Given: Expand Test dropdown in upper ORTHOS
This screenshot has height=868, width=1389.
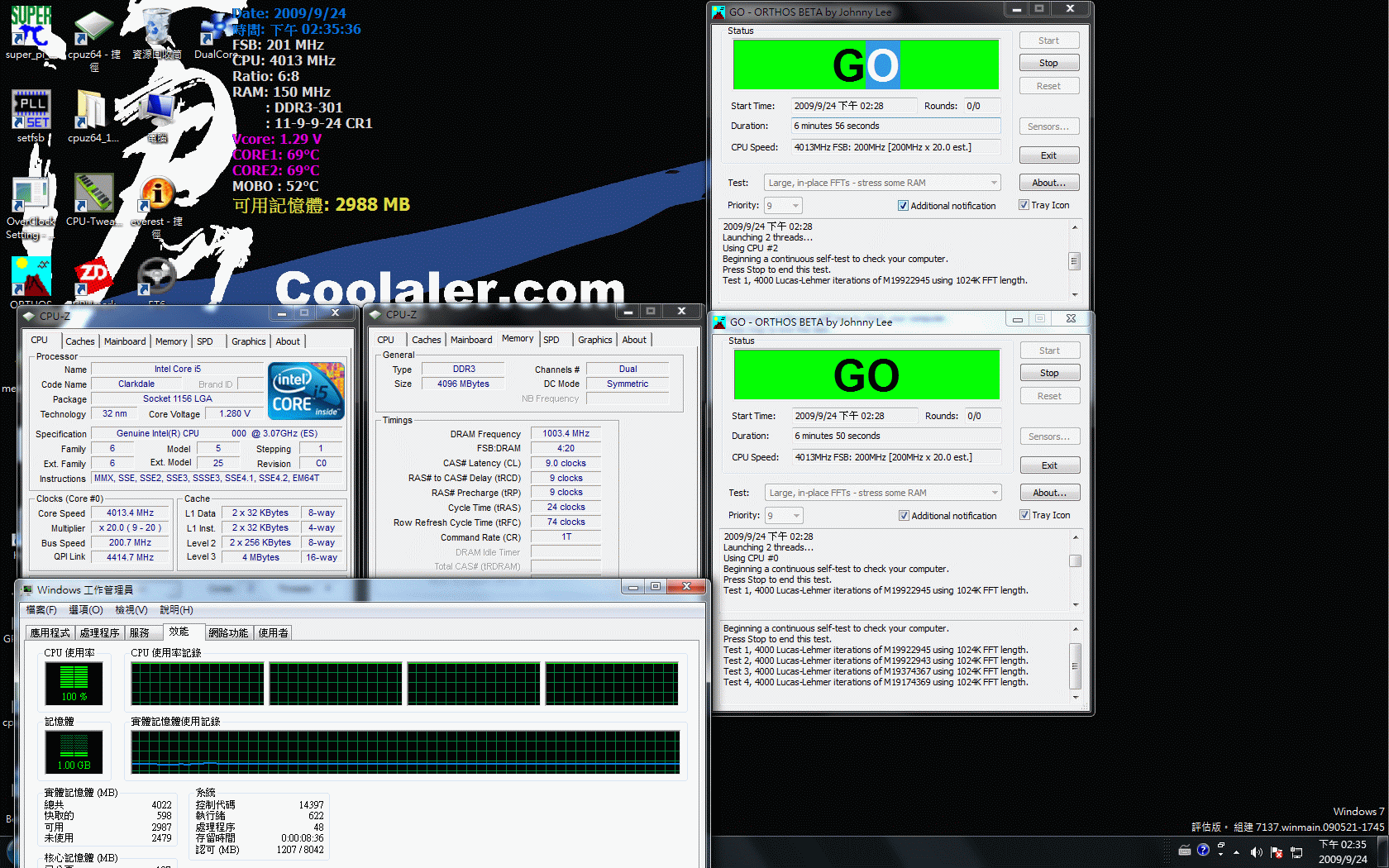Looking at the screenshot, I should [994, 183].
